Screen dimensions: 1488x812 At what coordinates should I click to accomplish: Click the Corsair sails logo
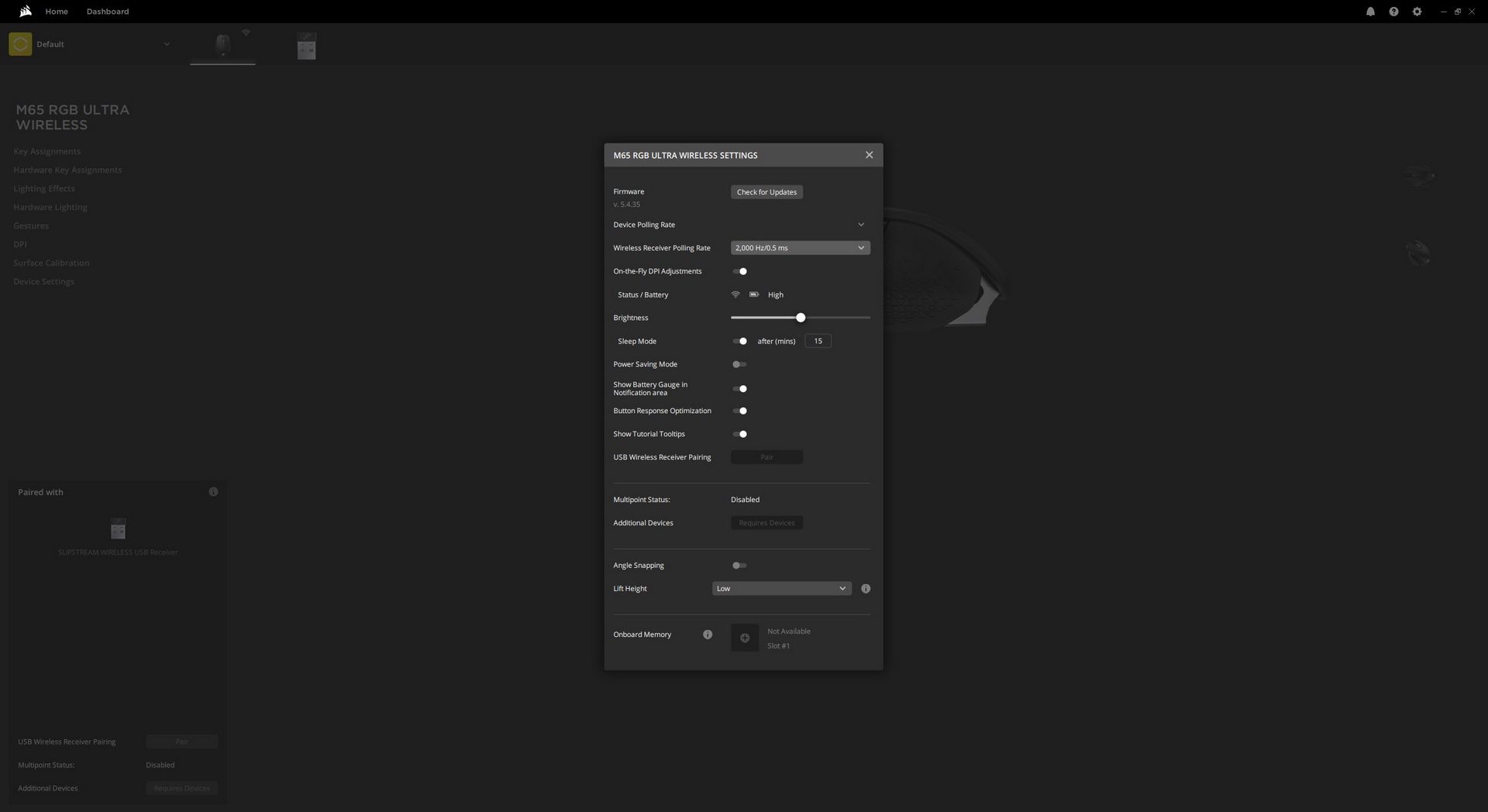click(26, 11)
